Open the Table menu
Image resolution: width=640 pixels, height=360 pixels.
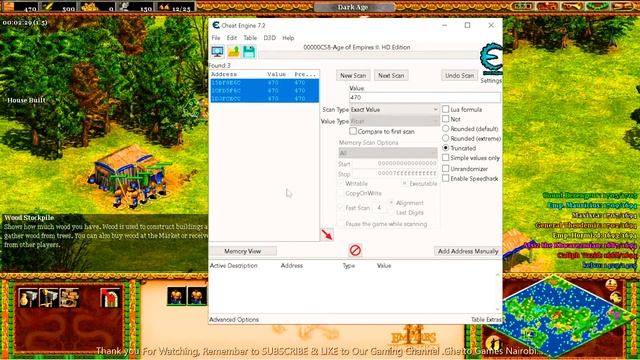[250, 38]
